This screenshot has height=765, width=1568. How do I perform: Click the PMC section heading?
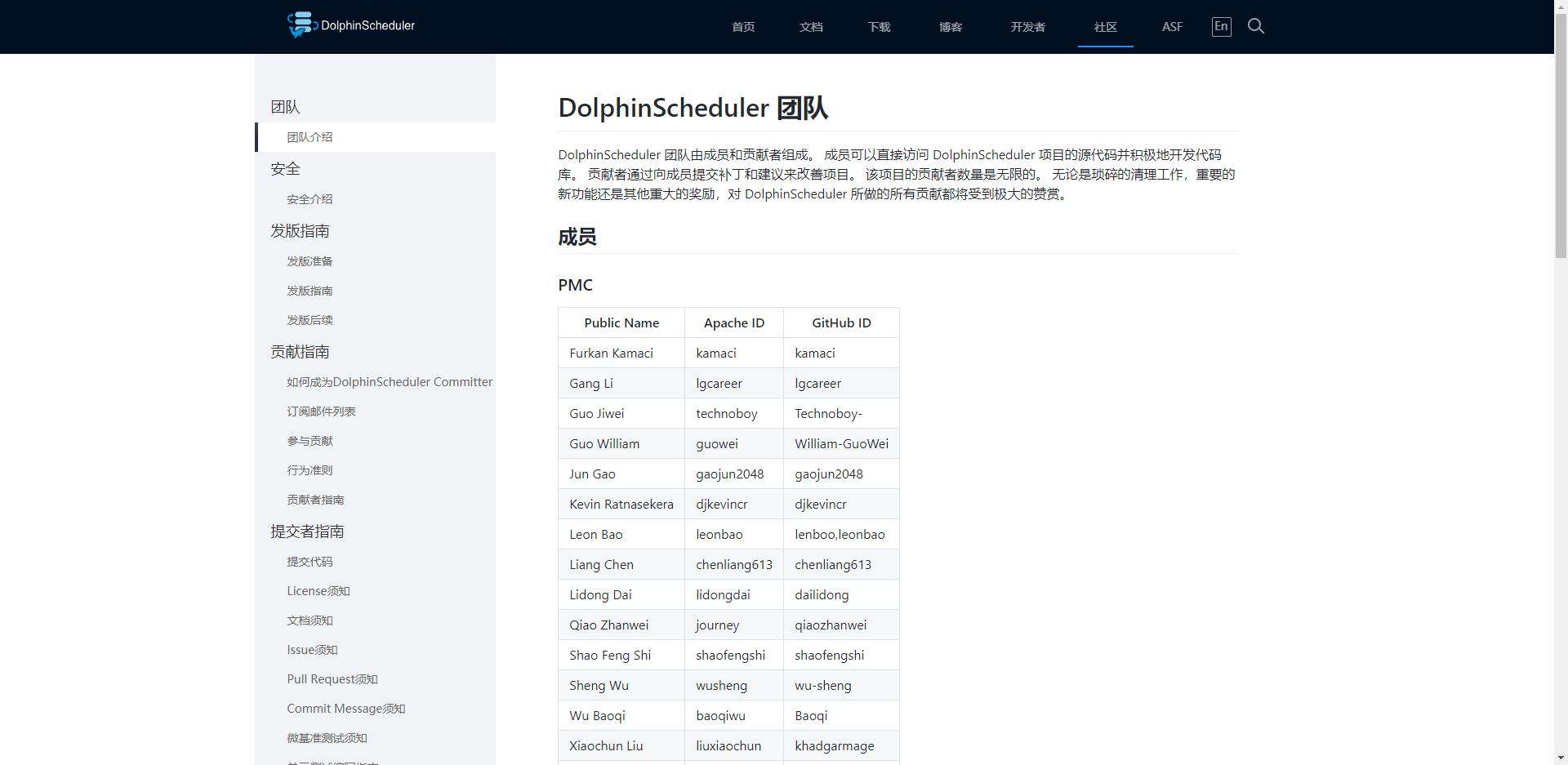576,285
